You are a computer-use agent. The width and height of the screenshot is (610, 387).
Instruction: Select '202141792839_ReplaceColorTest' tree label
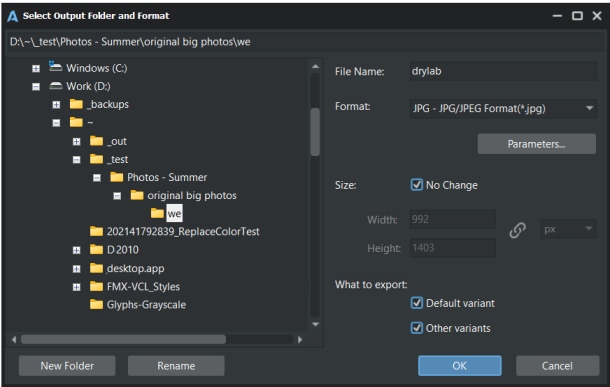pyautogui.click(x=183, y=231)
